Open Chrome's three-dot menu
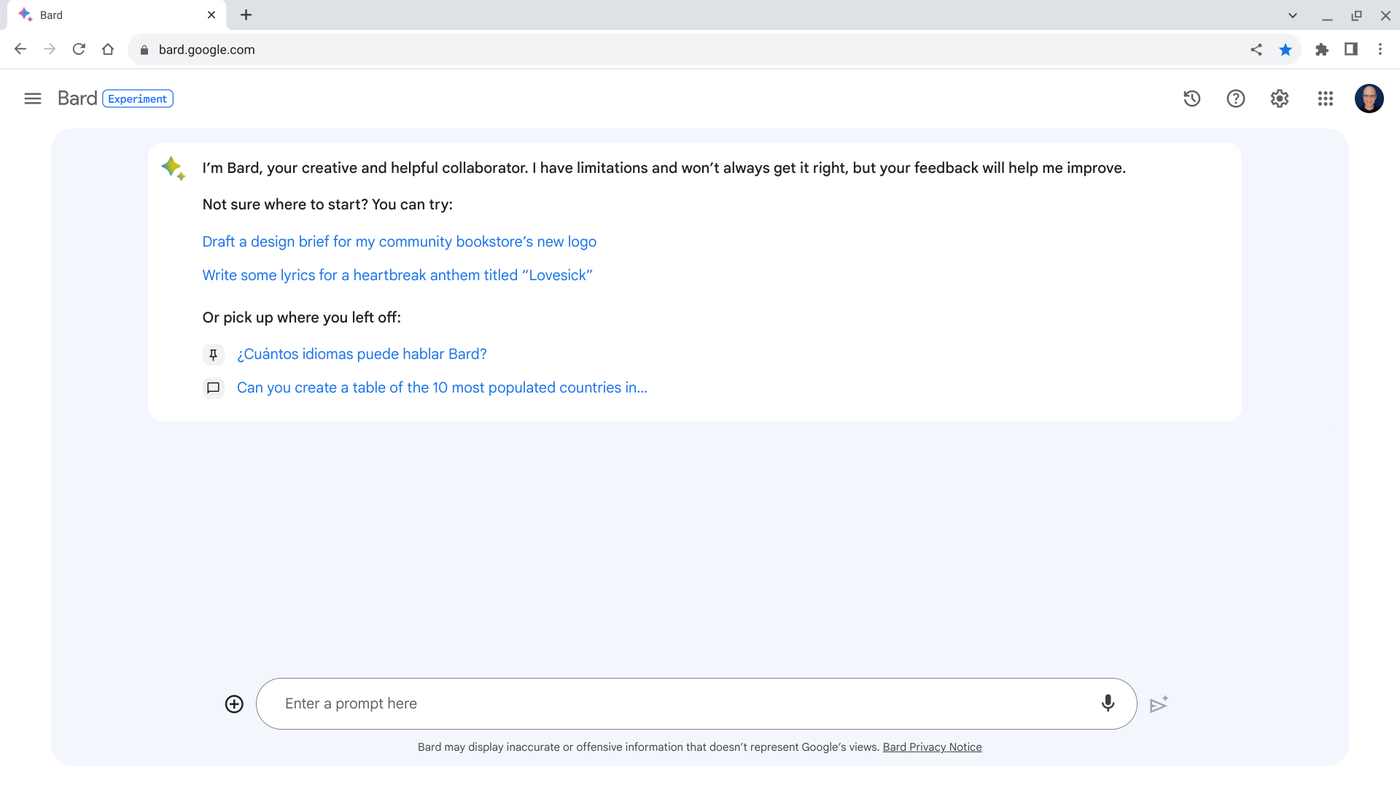Image resolution: width=1400 pixels, height=788 pixels. tap(1380, 48)
